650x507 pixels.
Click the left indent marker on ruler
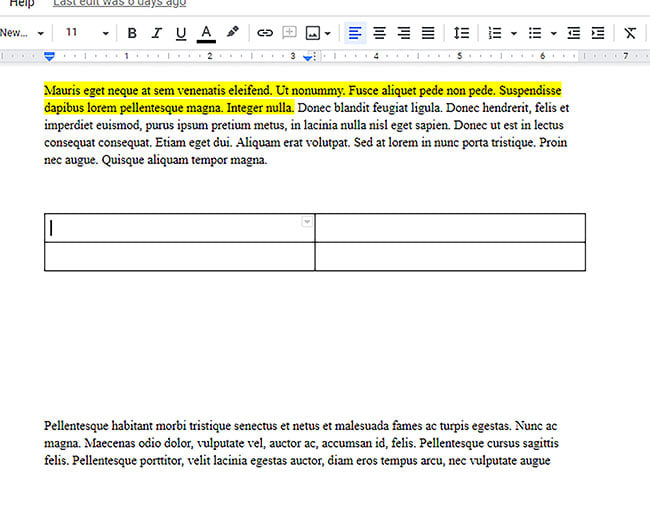coord(49,57)
